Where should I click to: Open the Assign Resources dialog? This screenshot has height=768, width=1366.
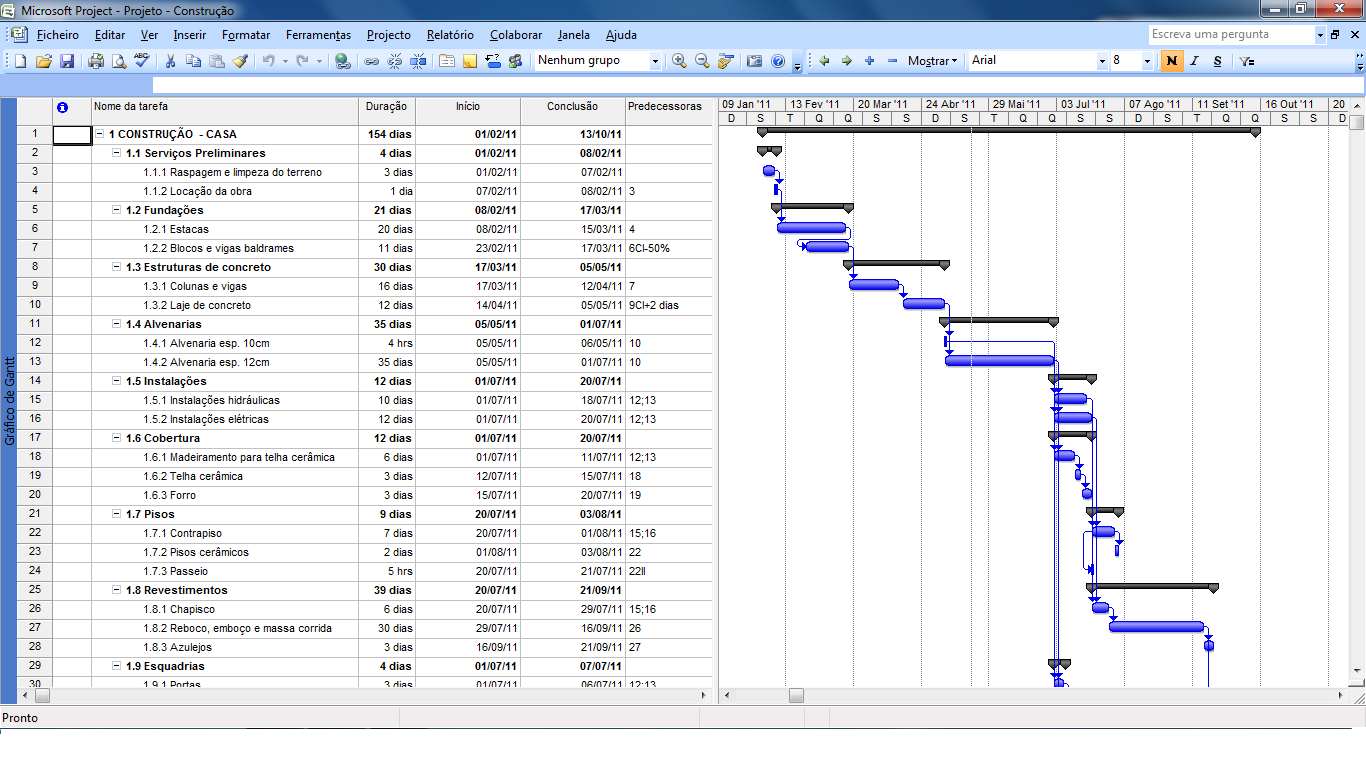[x=514, y=60]
